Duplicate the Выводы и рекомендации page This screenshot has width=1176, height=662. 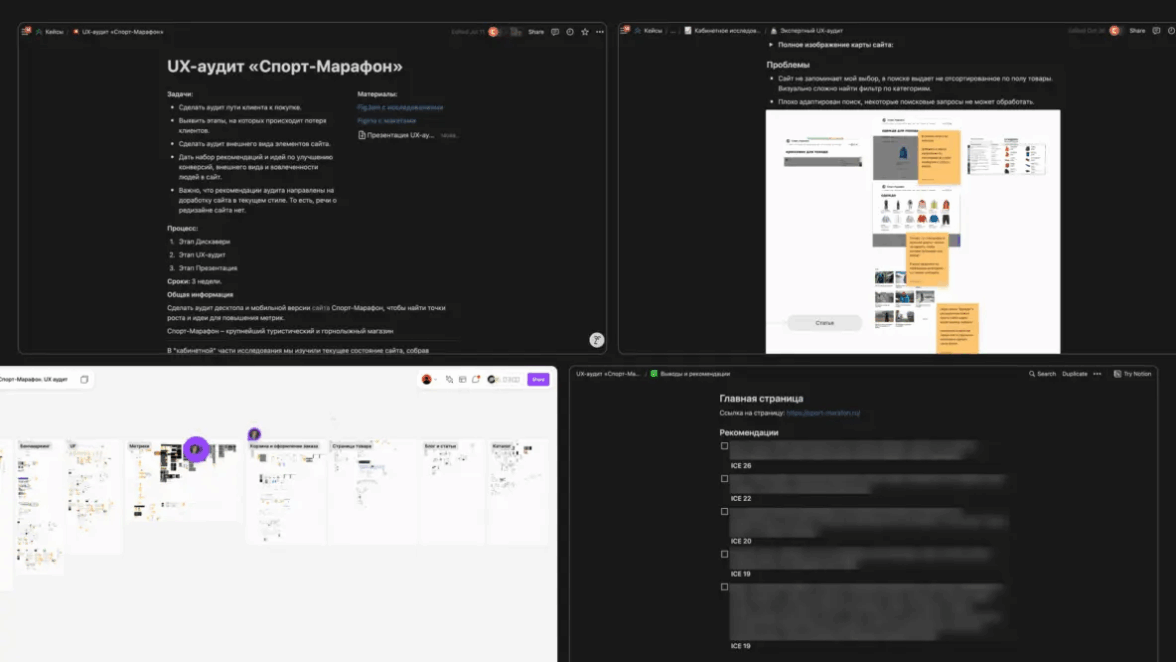point(1074,373)
